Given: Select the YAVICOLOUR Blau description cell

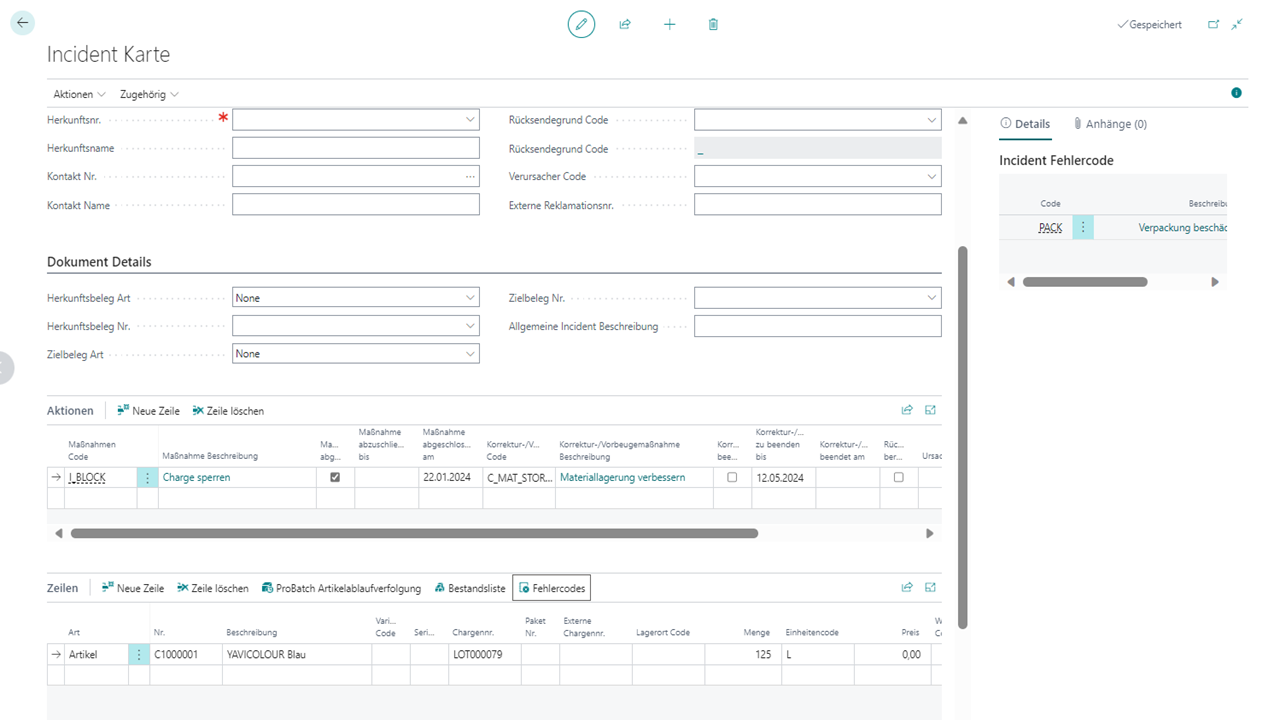Looking at the screenshot, I should pos(297,655).
